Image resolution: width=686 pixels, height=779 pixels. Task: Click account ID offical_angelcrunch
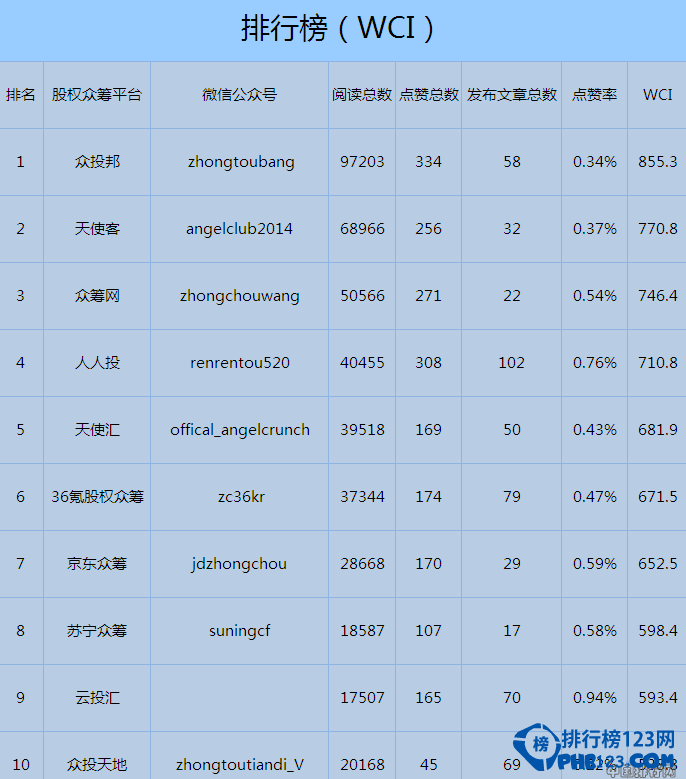[x=240, y=430]
